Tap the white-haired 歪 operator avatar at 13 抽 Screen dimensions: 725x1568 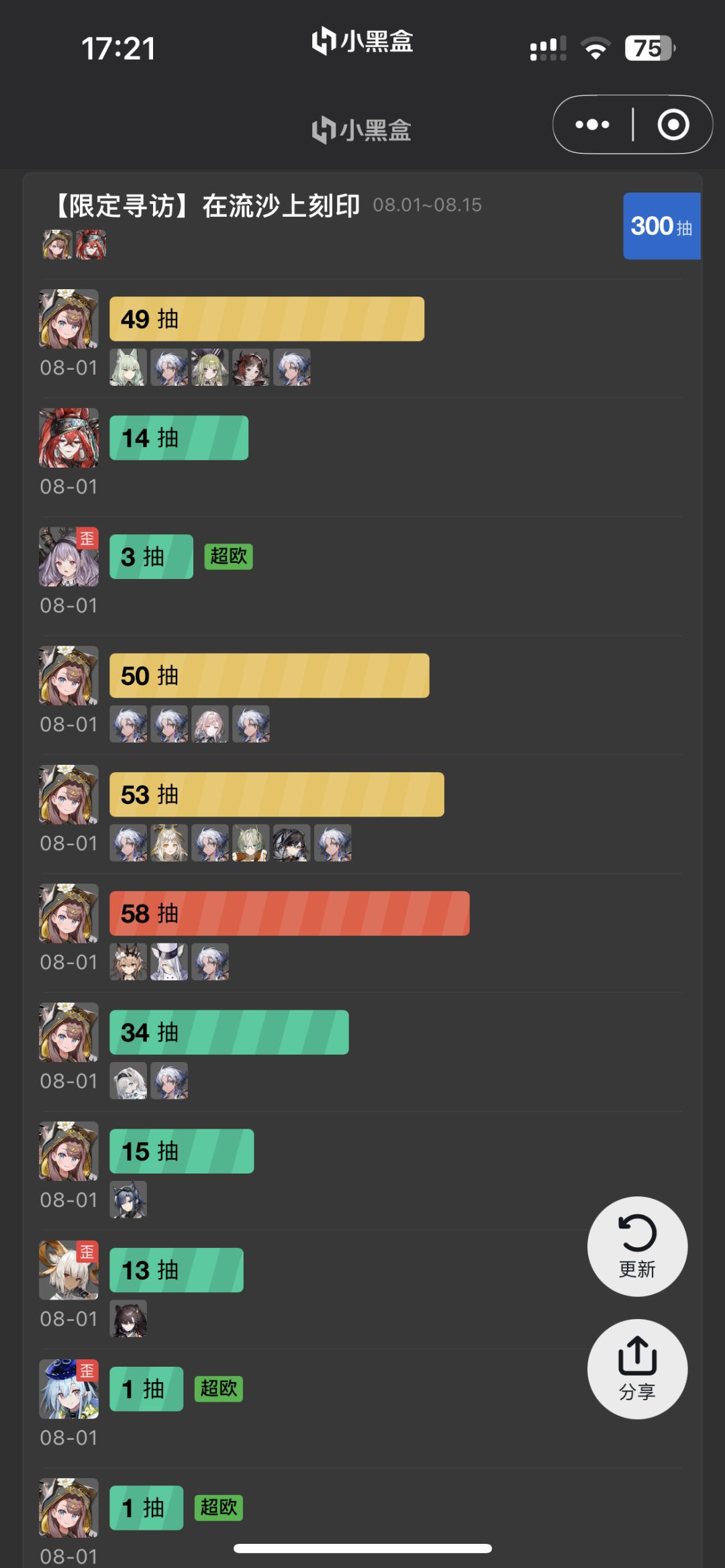pyautogui.click(x=68, y=1270)
